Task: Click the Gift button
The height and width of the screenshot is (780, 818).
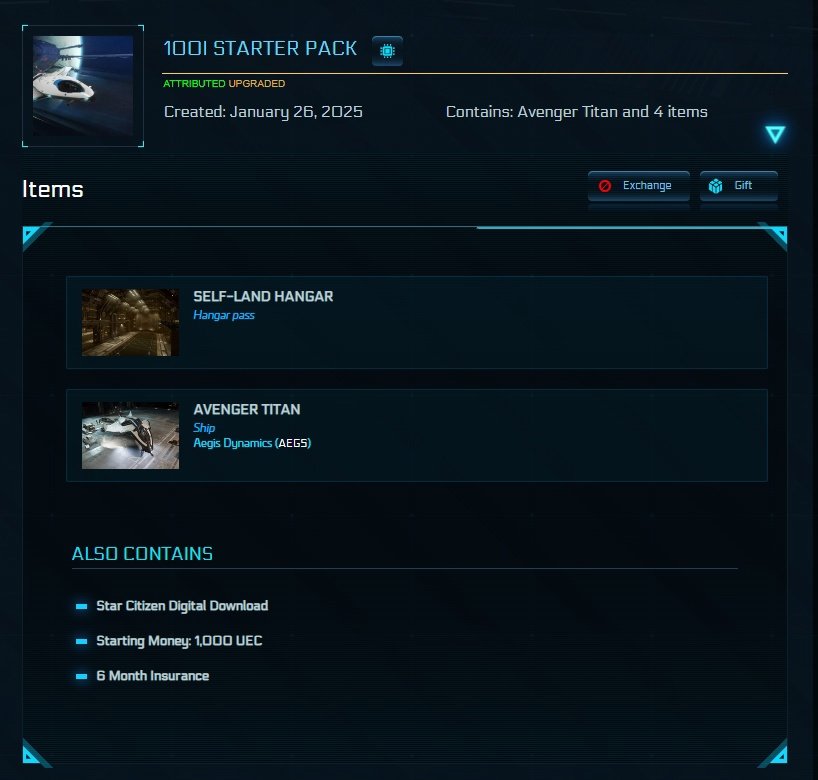Action: coord(738,186)
